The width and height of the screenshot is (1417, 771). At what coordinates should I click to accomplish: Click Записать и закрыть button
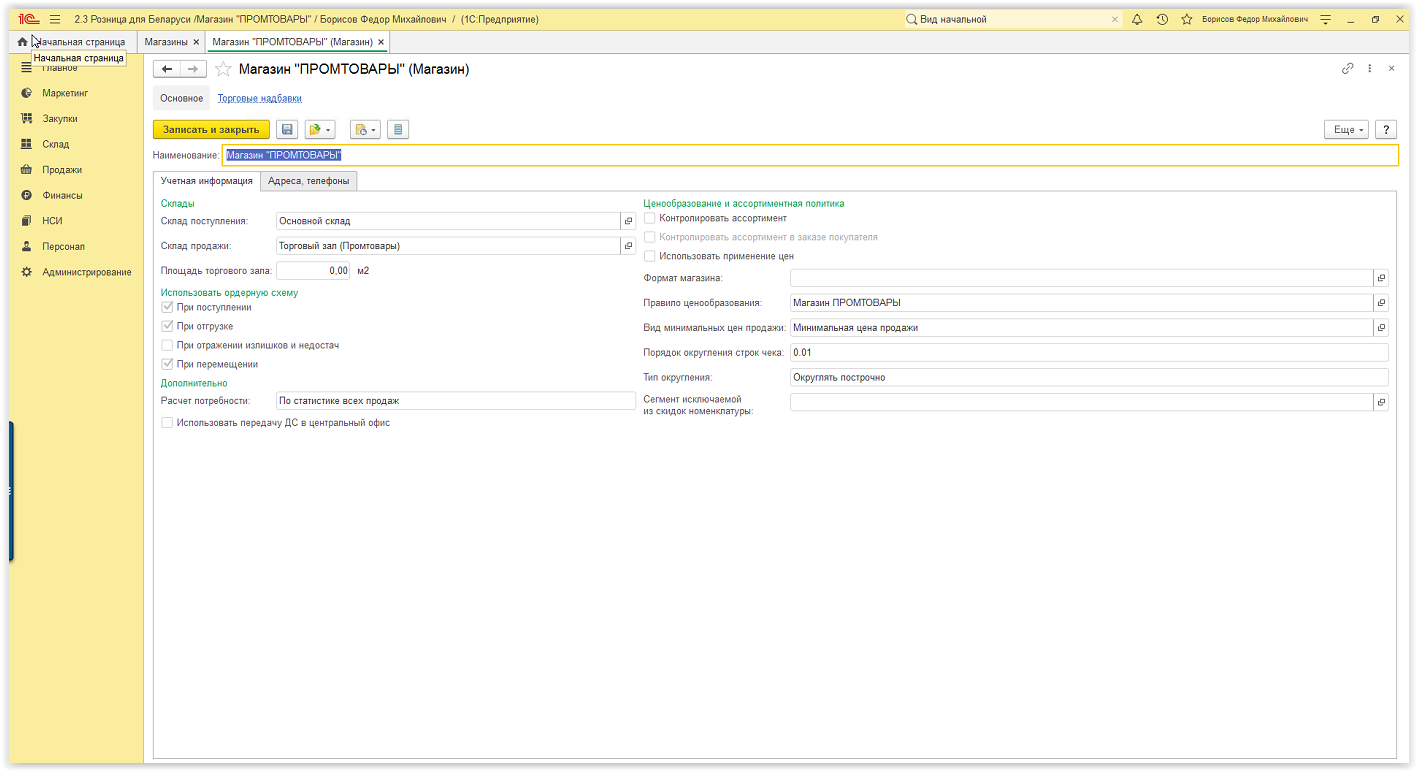[211, 130]
